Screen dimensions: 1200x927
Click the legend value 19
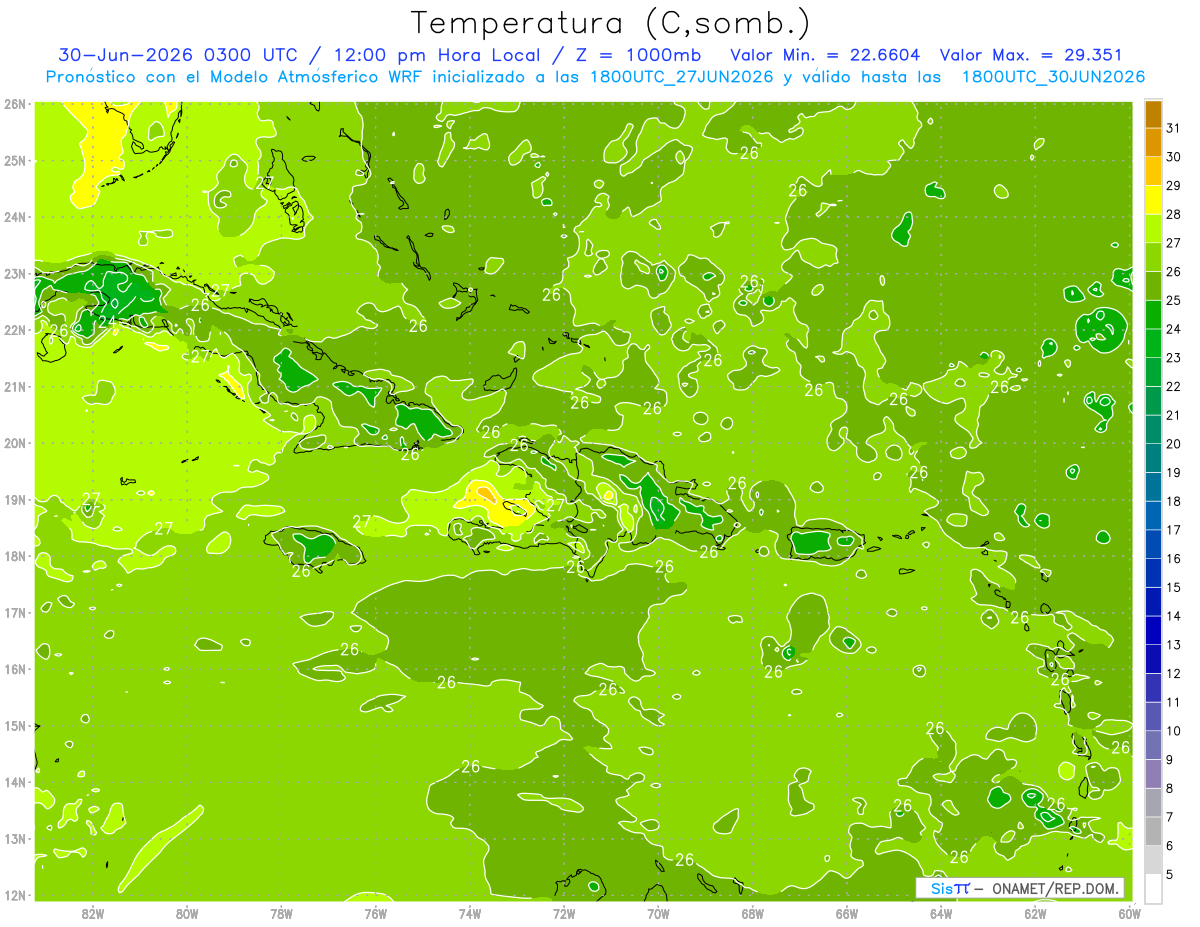[x=1173, y=472]
